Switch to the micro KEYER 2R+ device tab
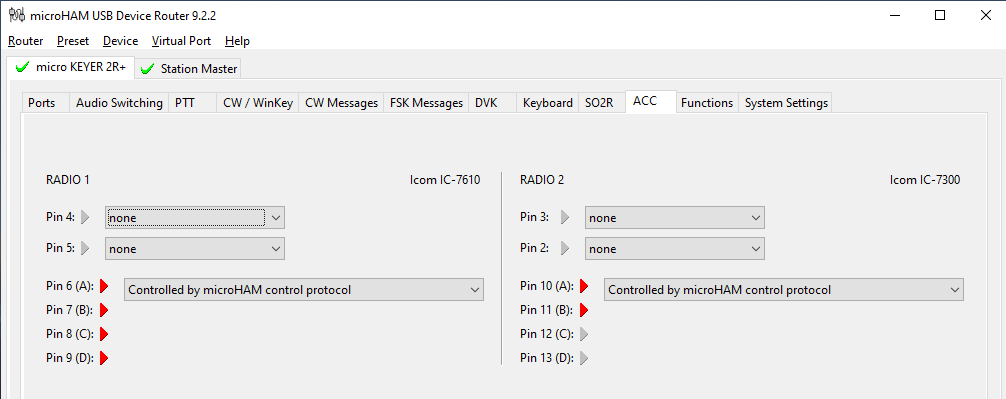 (x=71, y=67)
